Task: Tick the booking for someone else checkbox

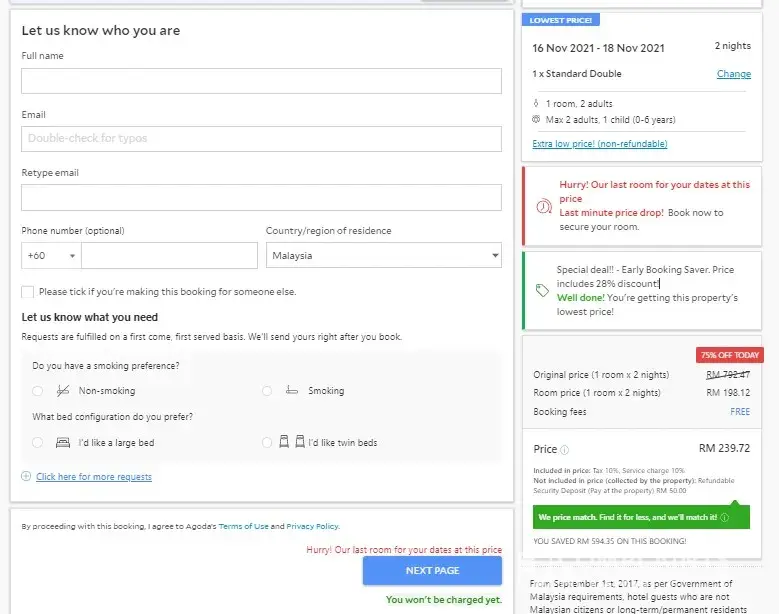Action: pos(28,292)
